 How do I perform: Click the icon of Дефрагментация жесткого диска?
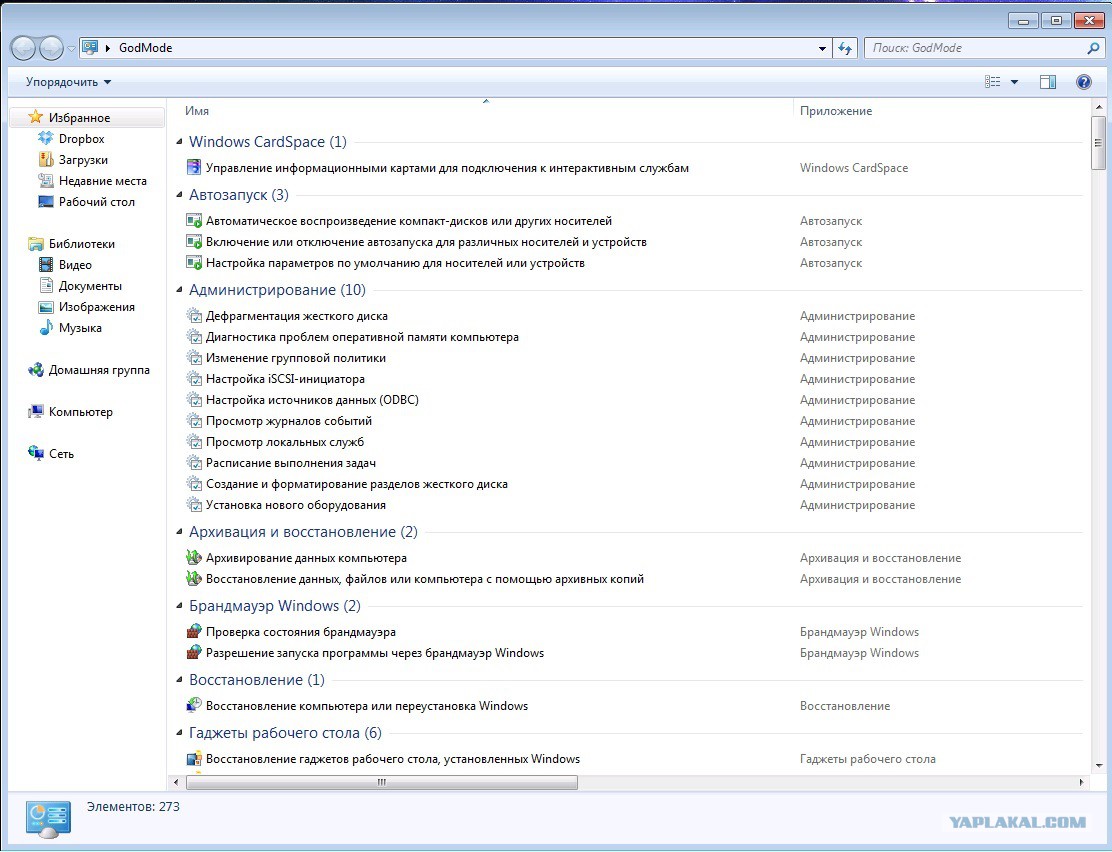click(x=194, y=316)
